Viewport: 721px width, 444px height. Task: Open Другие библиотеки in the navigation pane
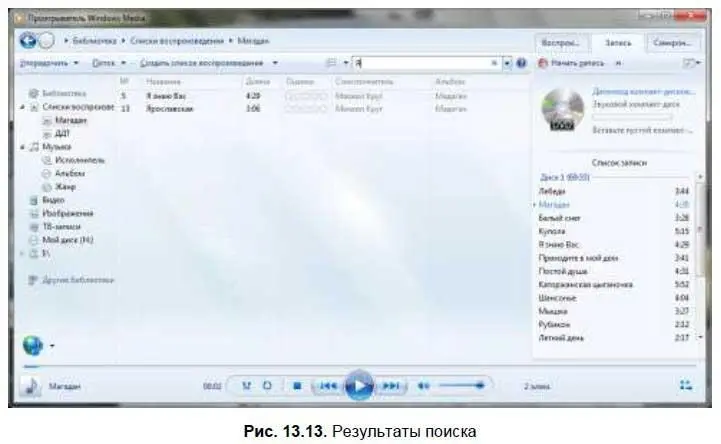[x=78, y=280]
